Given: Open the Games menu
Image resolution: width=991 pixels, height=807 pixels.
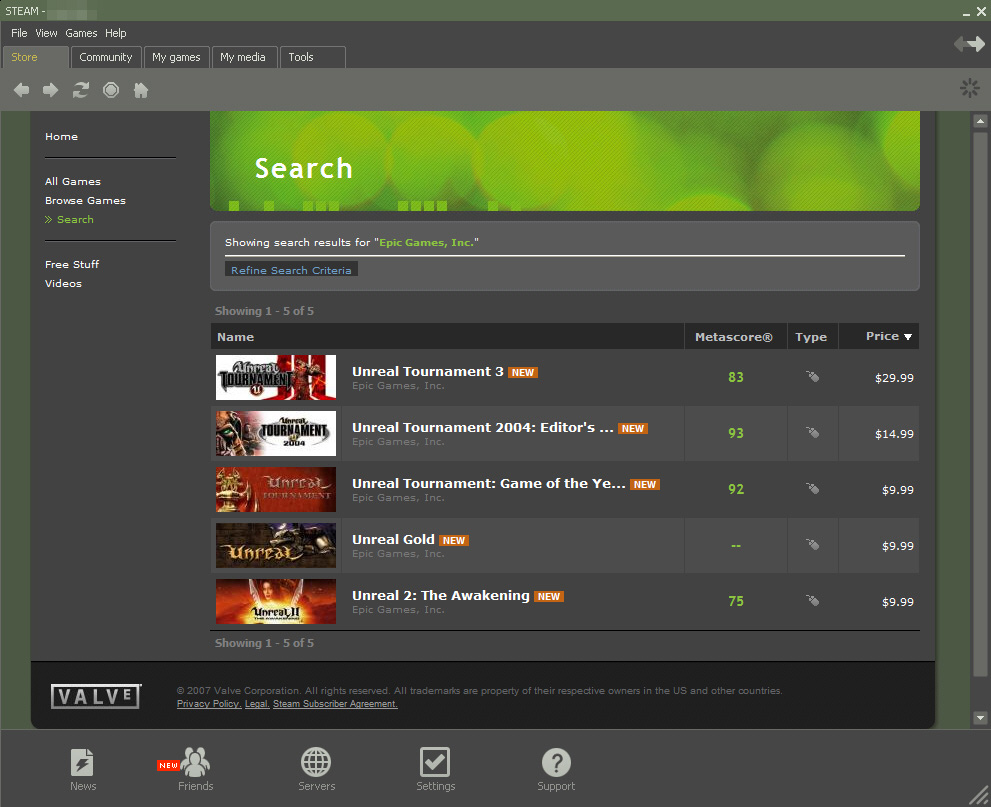Looking at the screenshot, I should [81, 33].
